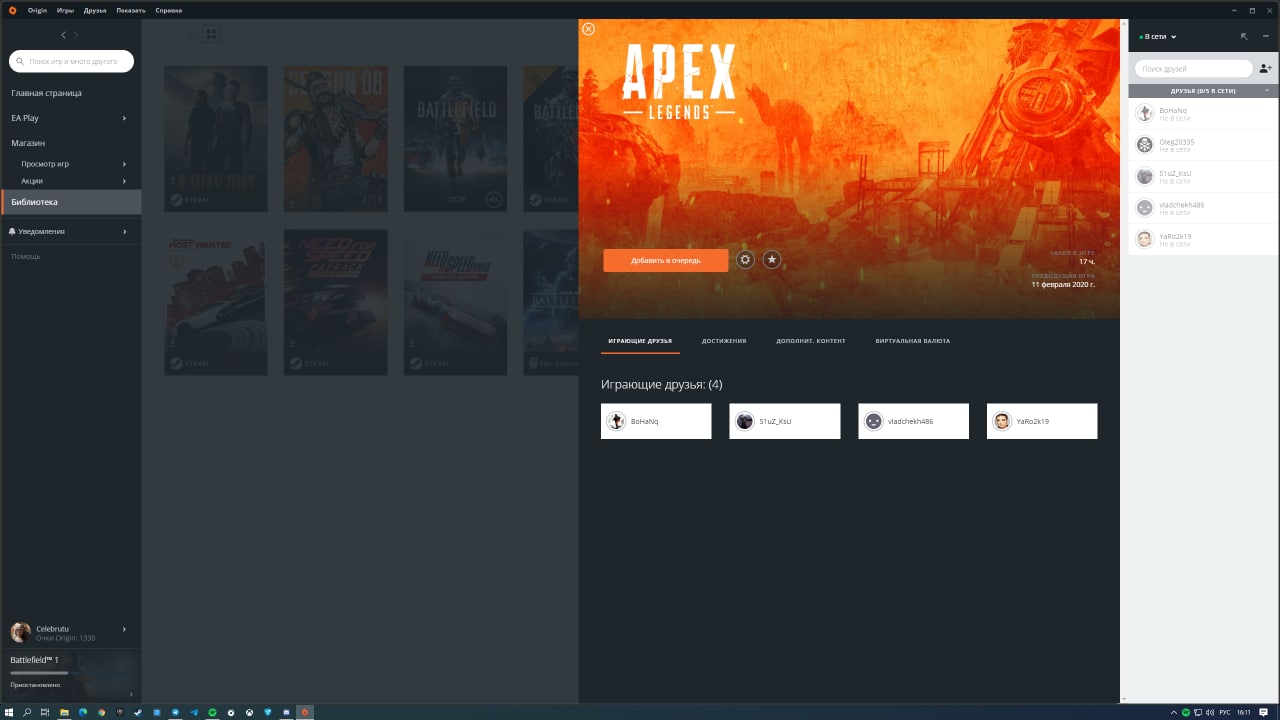
Task: Open Xbox app from taskbar
Action: coord(249,712)
